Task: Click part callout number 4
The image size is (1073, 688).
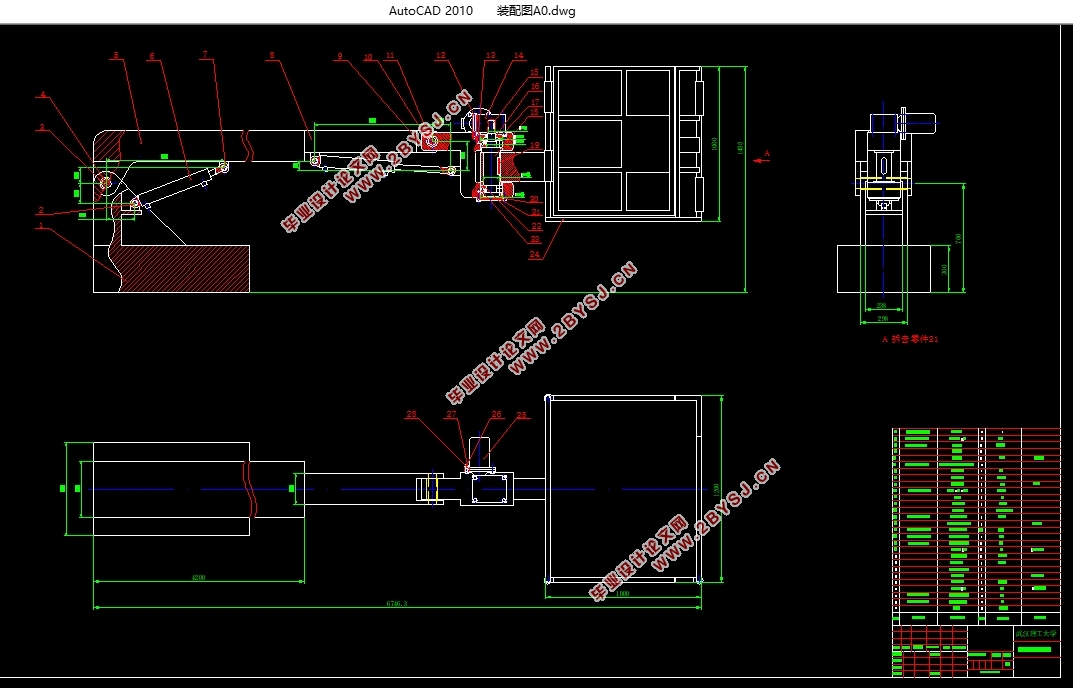Action: [x=42, y=94]
